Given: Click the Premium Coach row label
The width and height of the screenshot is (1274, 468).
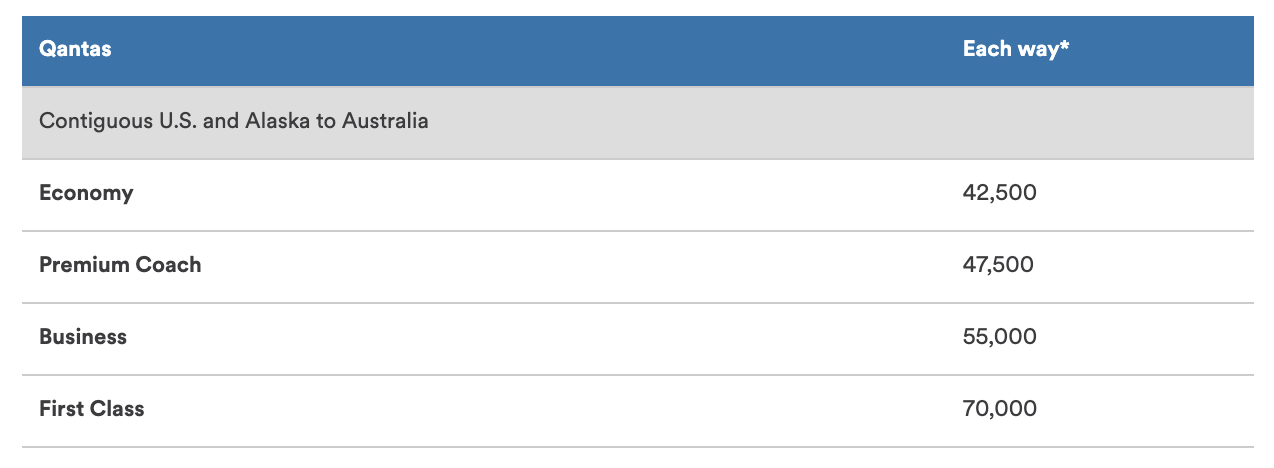Looking at the screenshot, I should pyautogui.click(x=120, y=265).
